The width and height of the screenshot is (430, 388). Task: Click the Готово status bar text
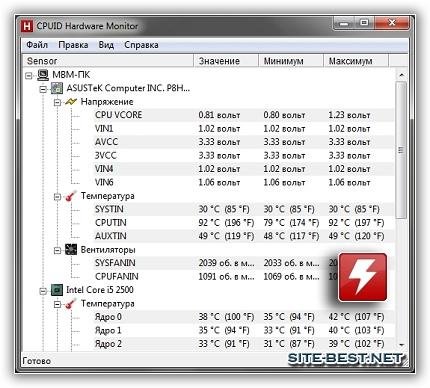(x=37, y=361)
